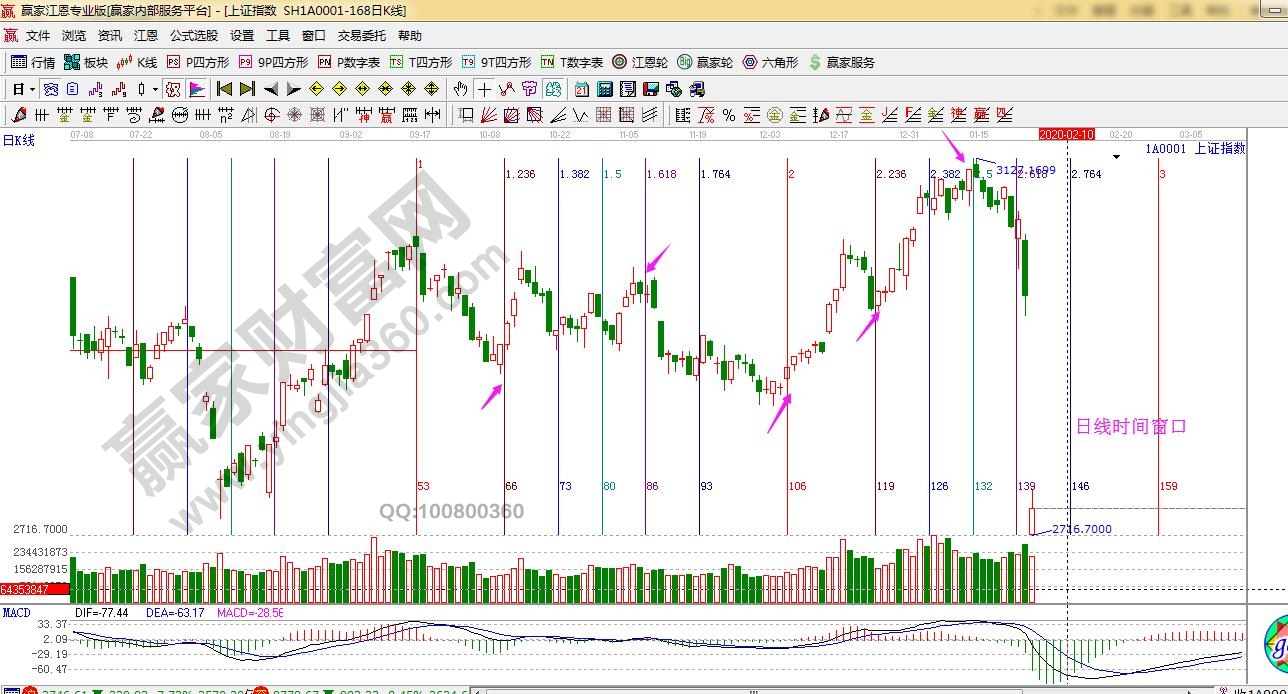Open the 公式选股 menu

coord(193,35)
